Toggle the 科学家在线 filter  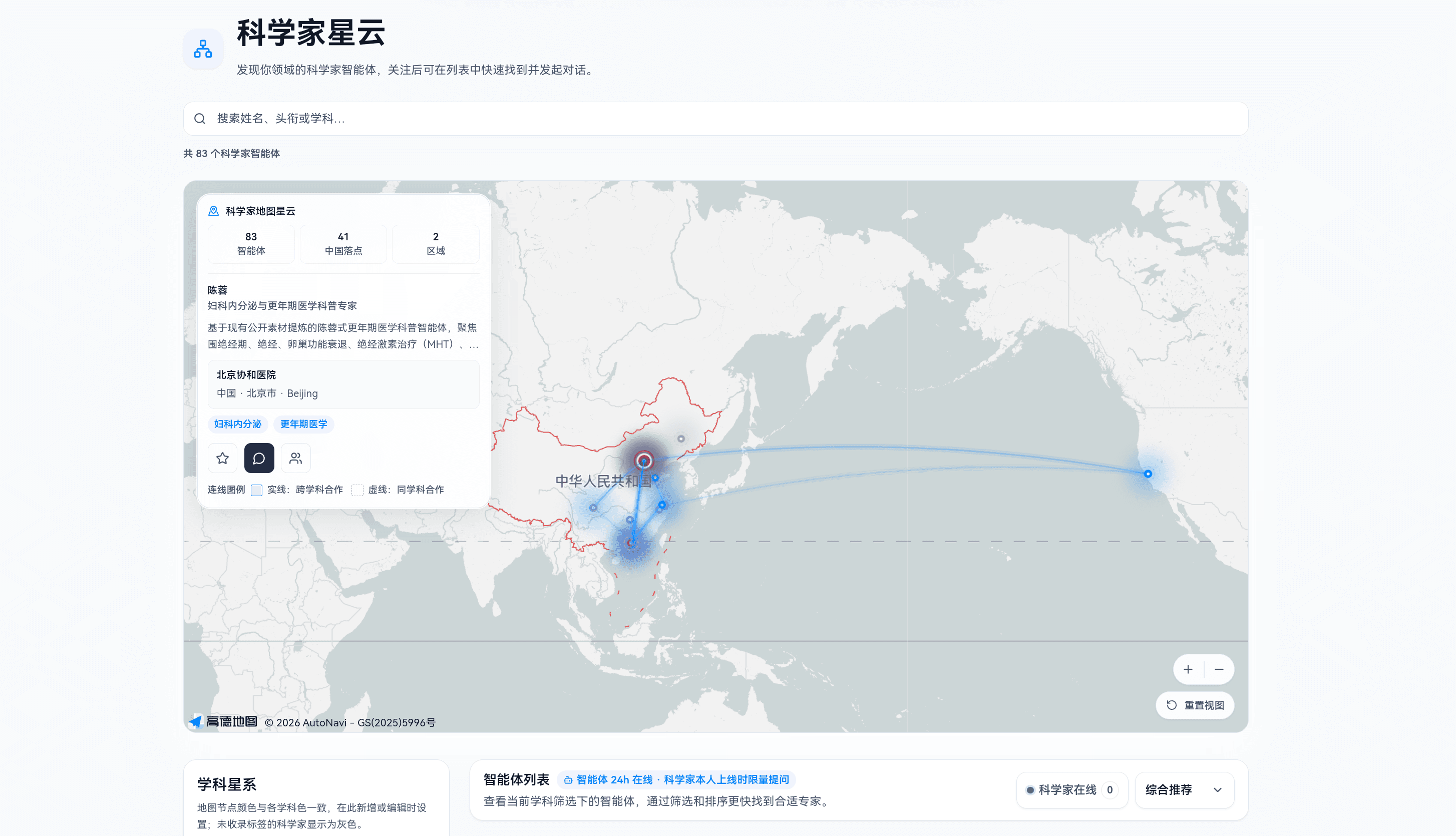pos(1072,790)
